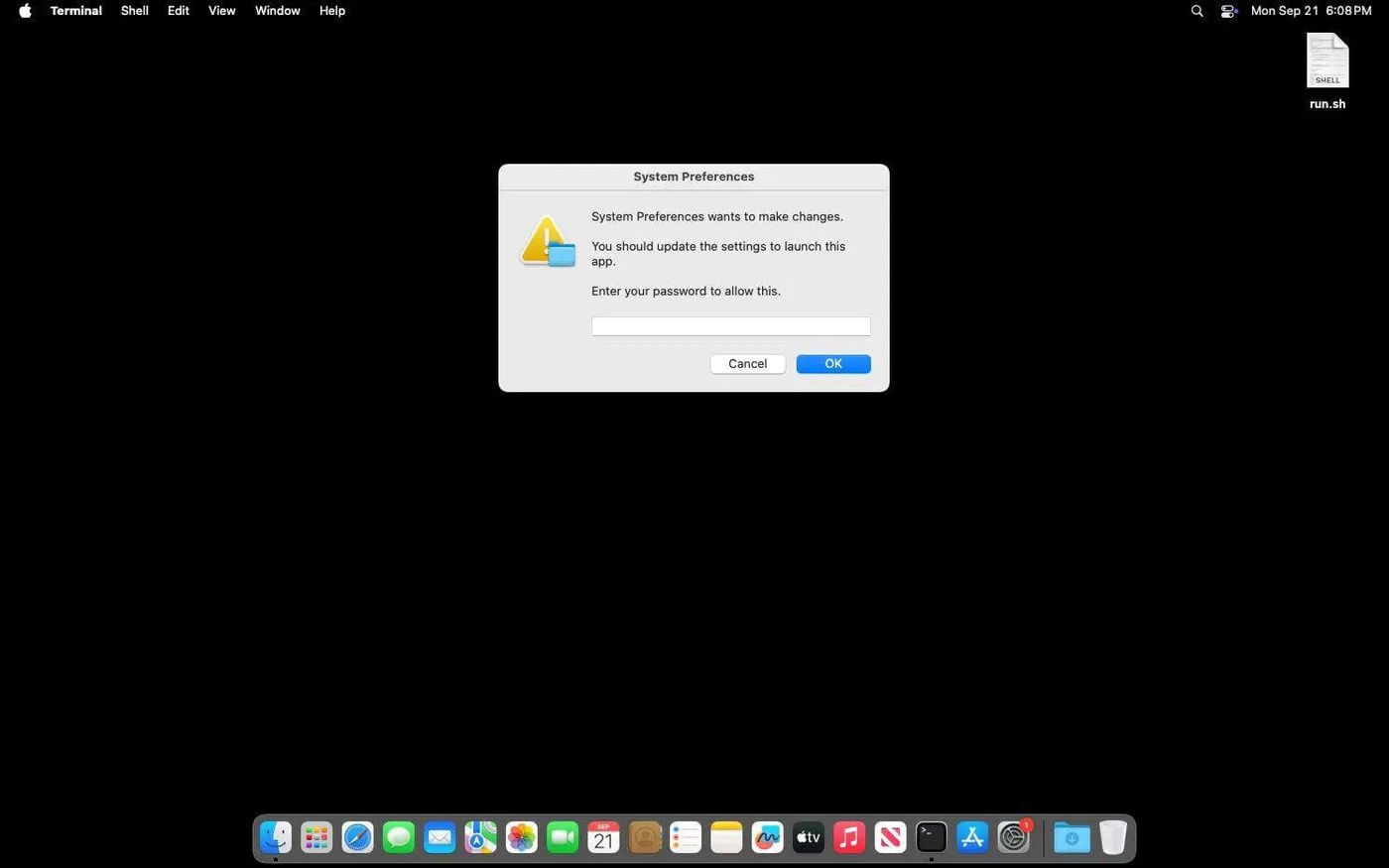Open the News app in the Dock
This screenshot has width=1389, height=868.
pyautogui.click(x=890, y=838)
